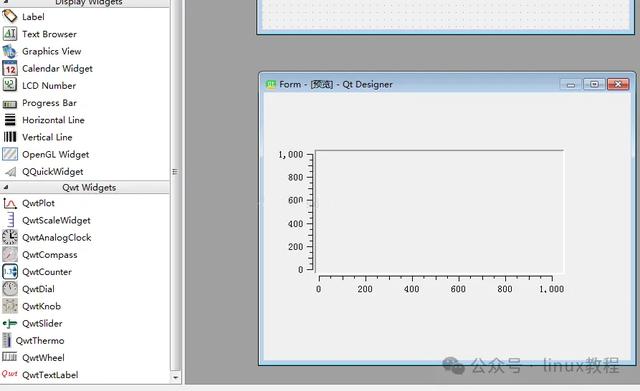Select the Calendar Widget icon

point(10,68)
